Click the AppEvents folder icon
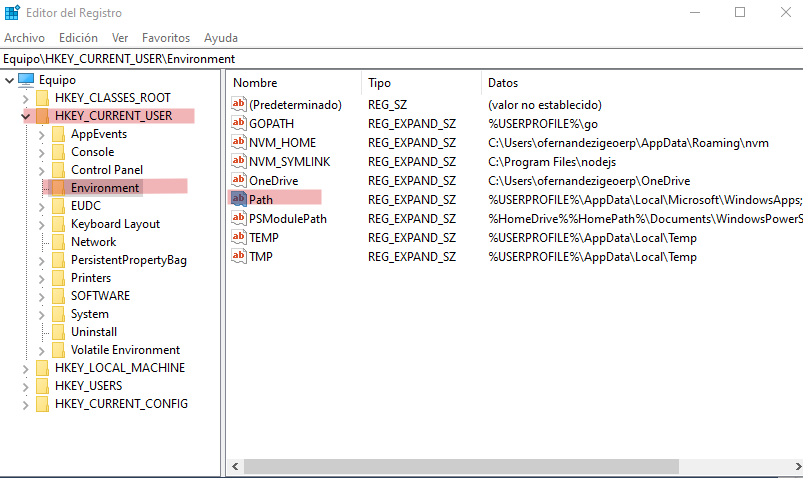Image resolution: width=803 pixels, height=478 pixels. coord(58,134)
